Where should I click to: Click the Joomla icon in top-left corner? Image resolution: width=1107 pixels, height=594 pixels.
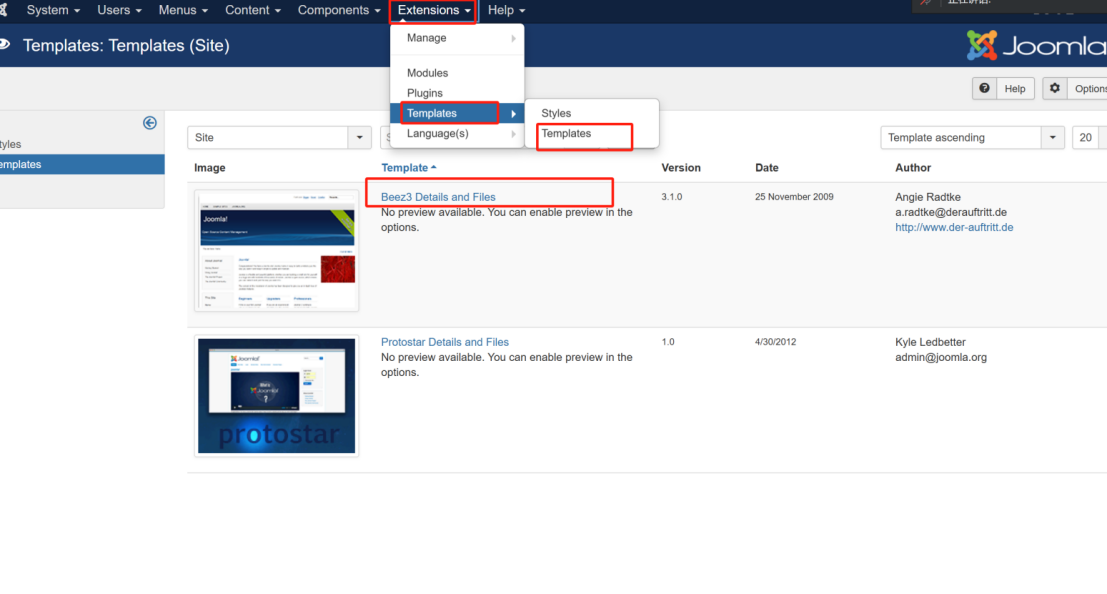pos(4,10)
